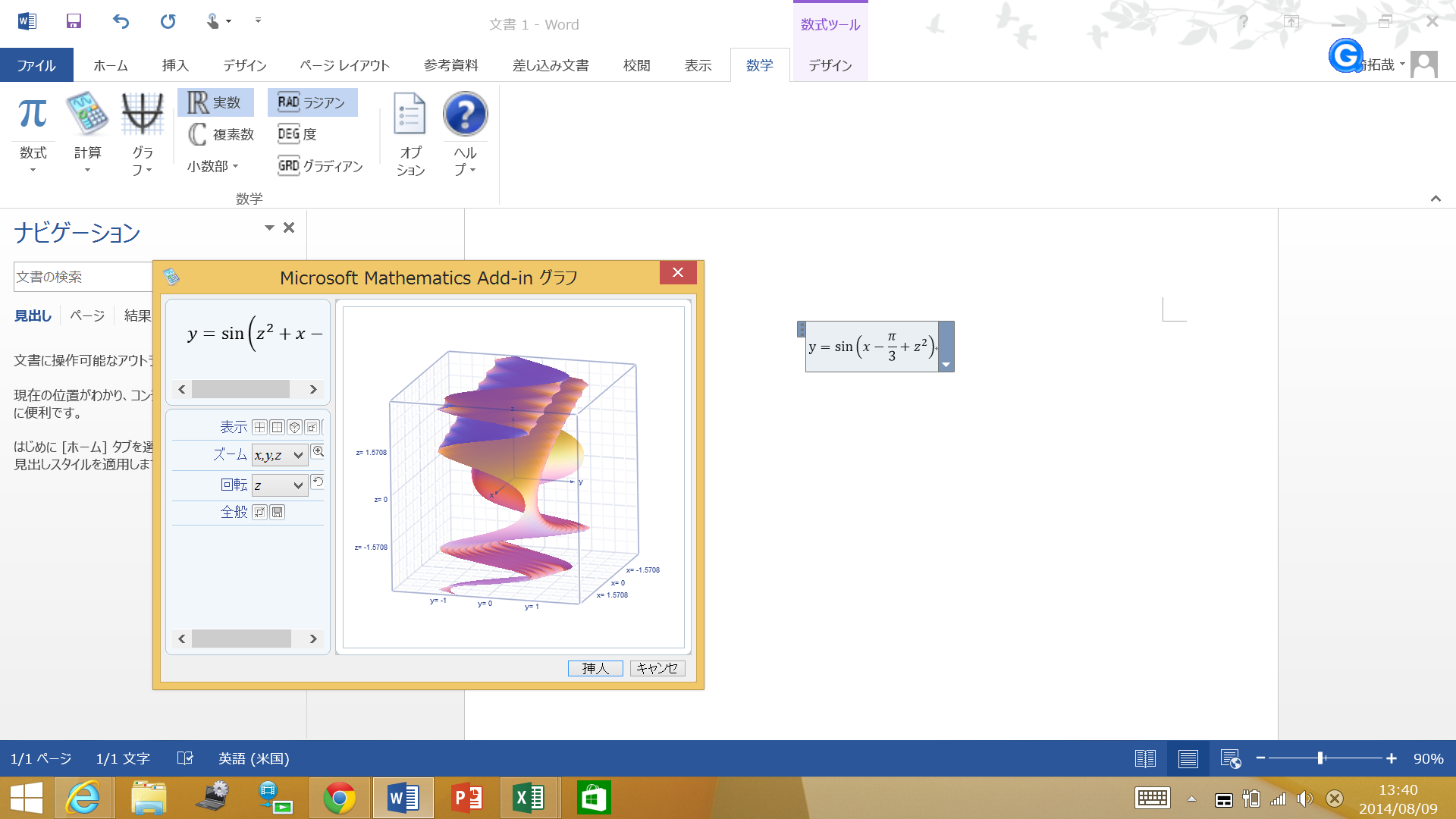Click the rotate icon beside 回転 dropdown
This screenshot has width=1456, height=819.
click(318, 482)
